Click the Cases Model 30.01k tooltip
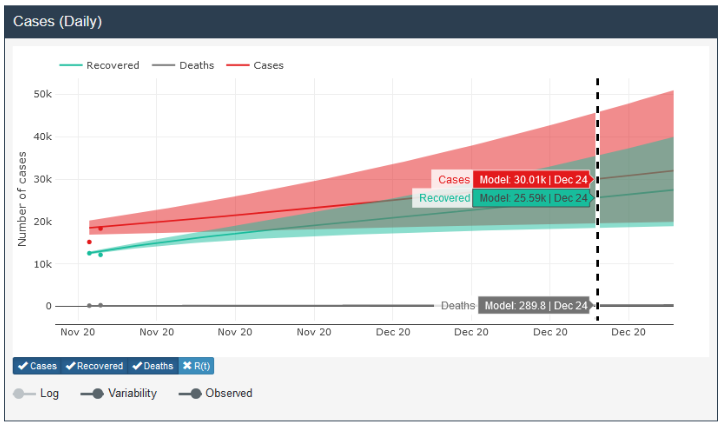722x425 pixels. pyautogui.click(x=533, y=180)
